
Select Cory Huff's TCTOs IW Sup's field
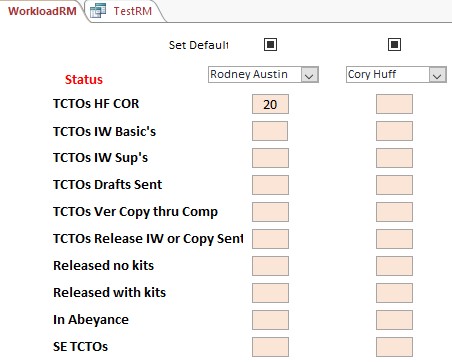point(394,158)
